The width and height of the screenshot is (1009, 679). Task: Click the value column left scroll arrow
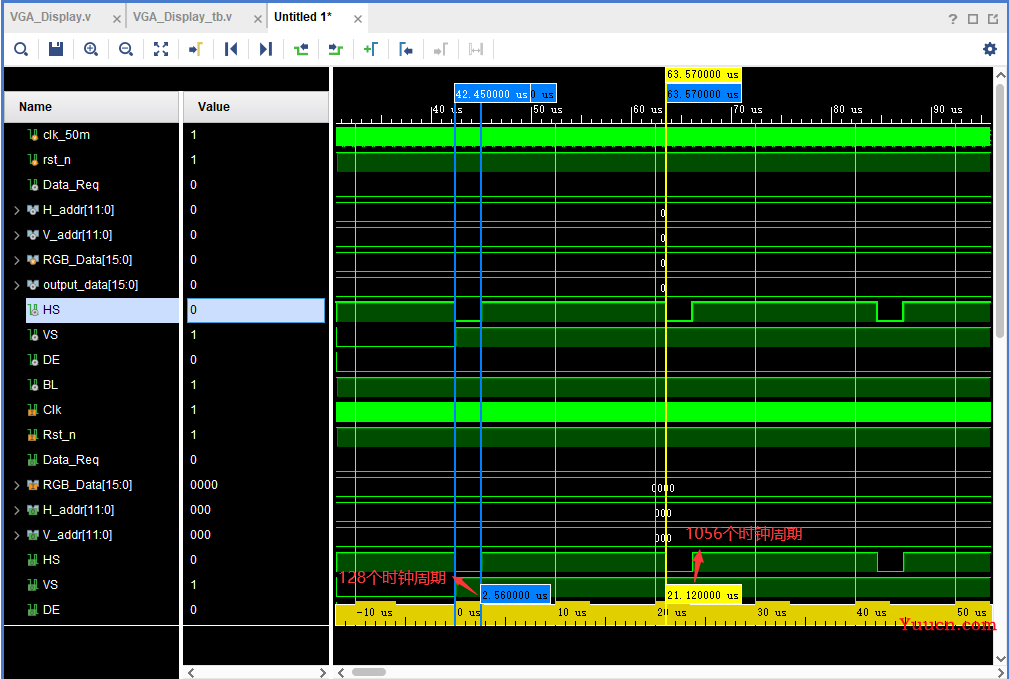point(190,673)
